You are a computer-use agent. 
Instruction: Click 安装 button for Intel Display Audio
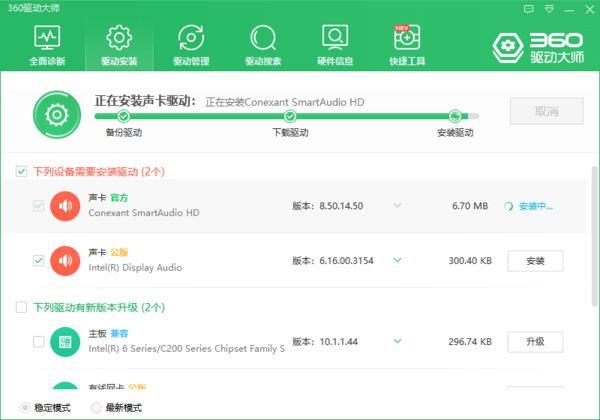point(535,260)
